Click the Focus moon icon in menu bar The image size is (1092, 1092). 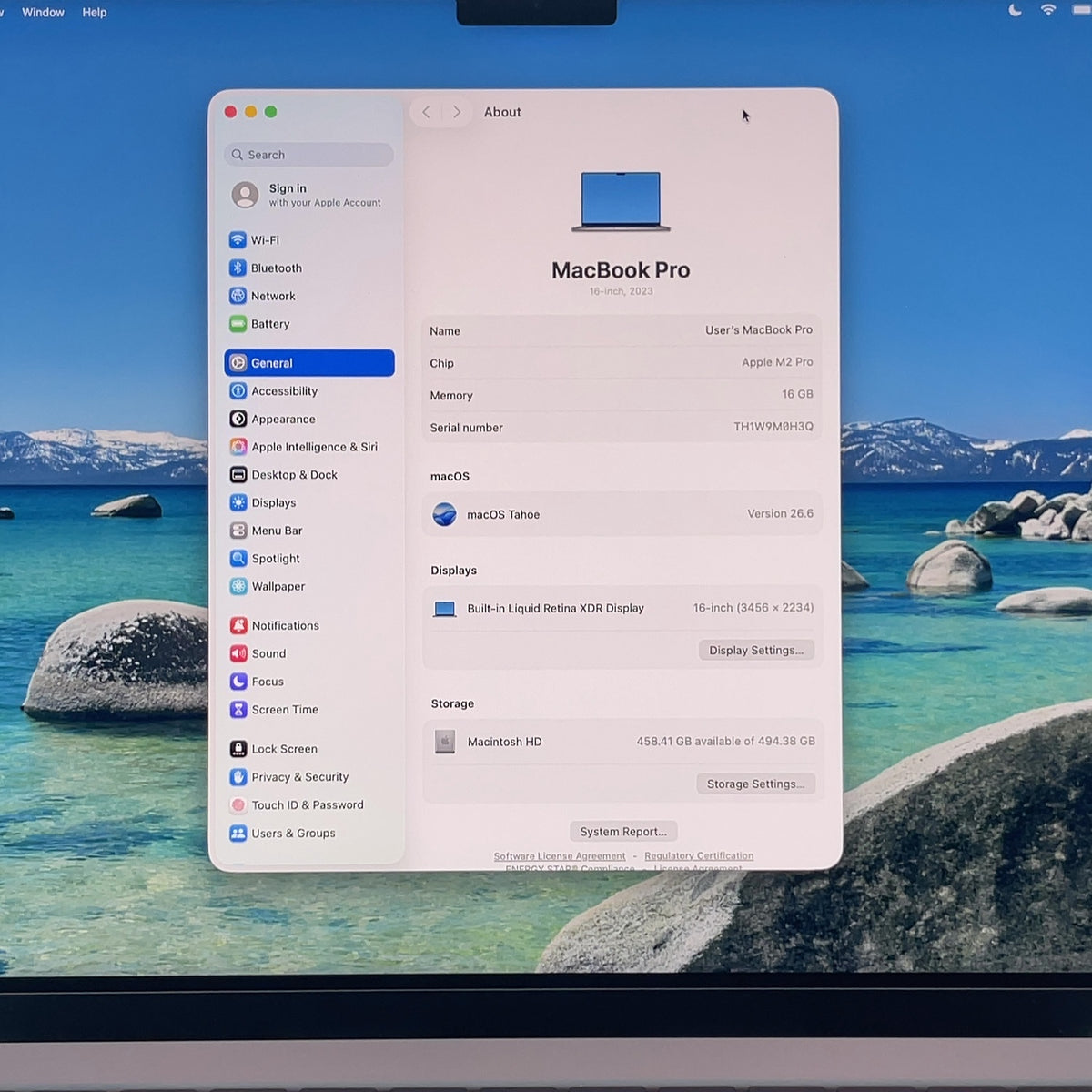(x=1016, y=10)
